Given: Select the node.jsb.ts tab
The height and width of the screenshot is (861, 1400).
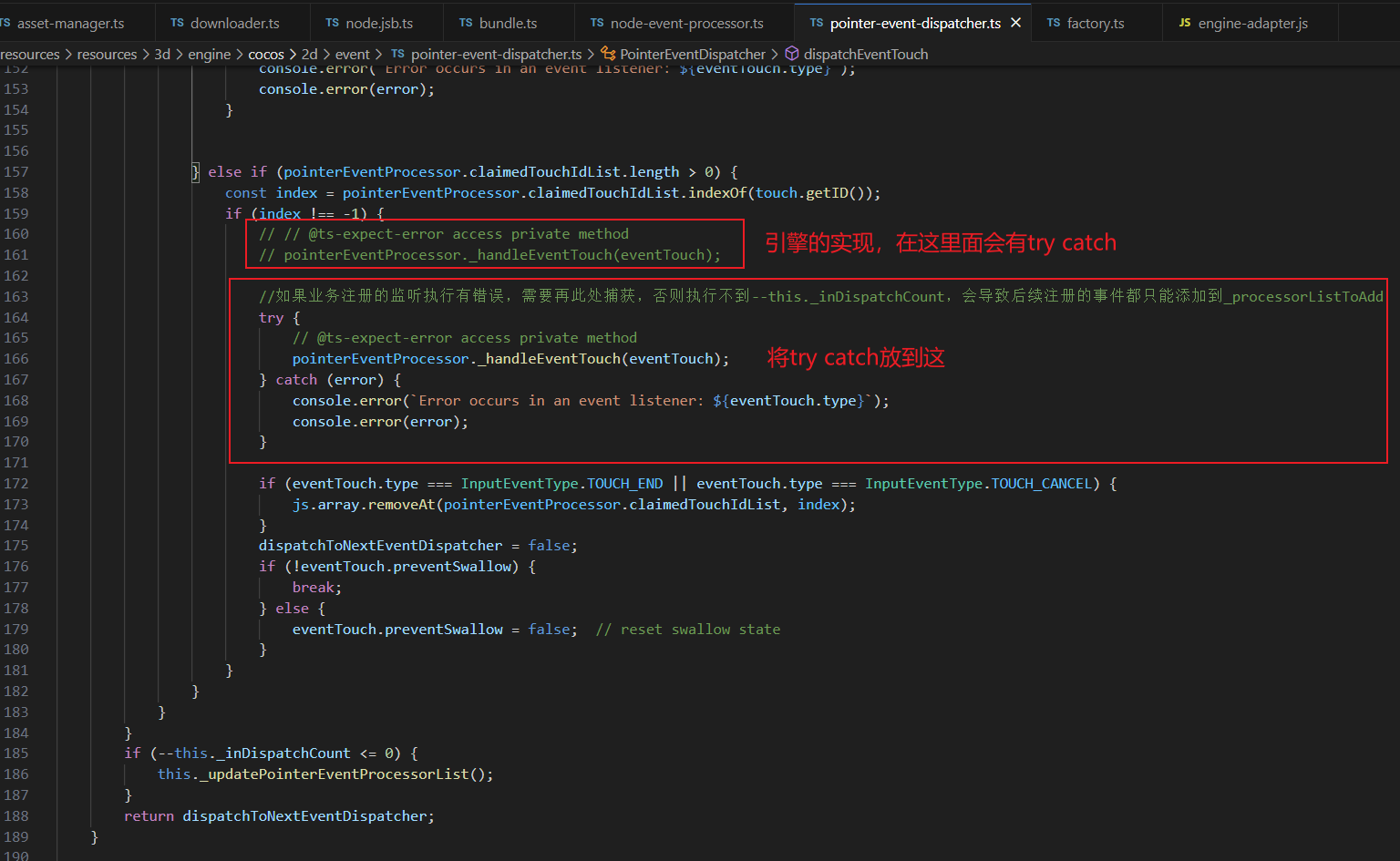Looking at the screenshot, I should tap(378, 23).
